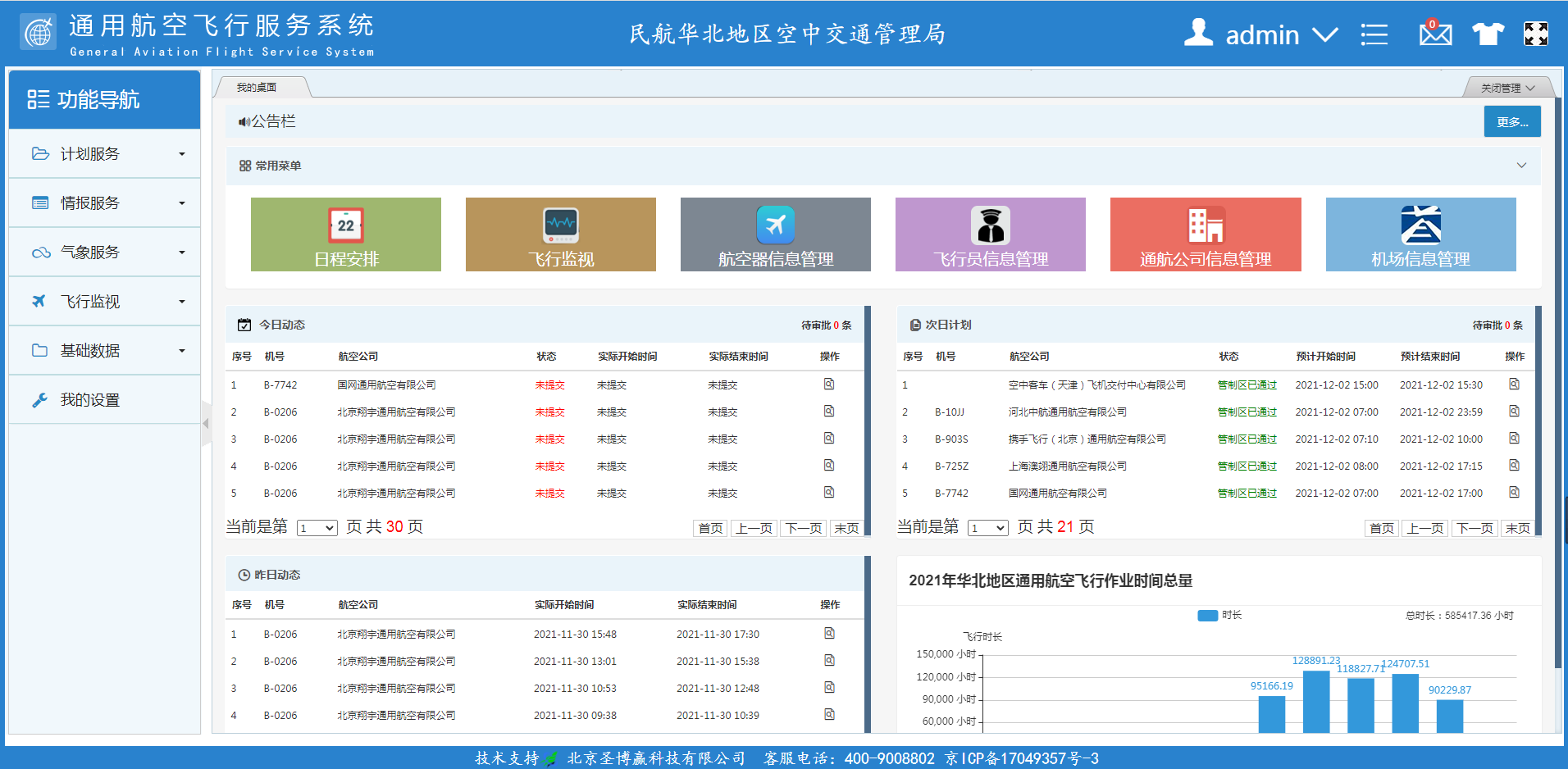Click the chart bar labeled 124707.51
The image size is (1568, 769).
point(1406,703)
